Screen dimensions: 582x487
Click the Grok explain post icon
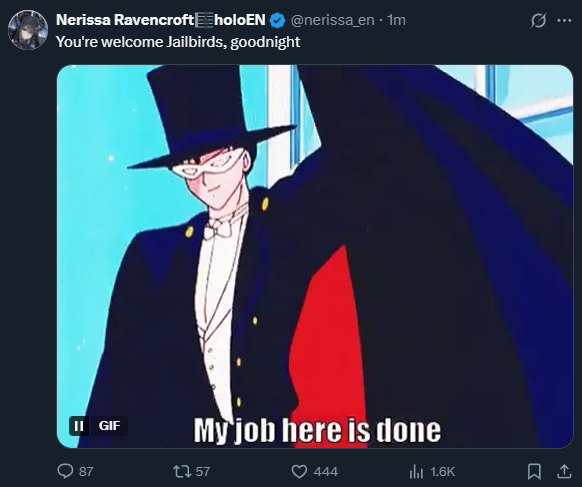(538, 20)
